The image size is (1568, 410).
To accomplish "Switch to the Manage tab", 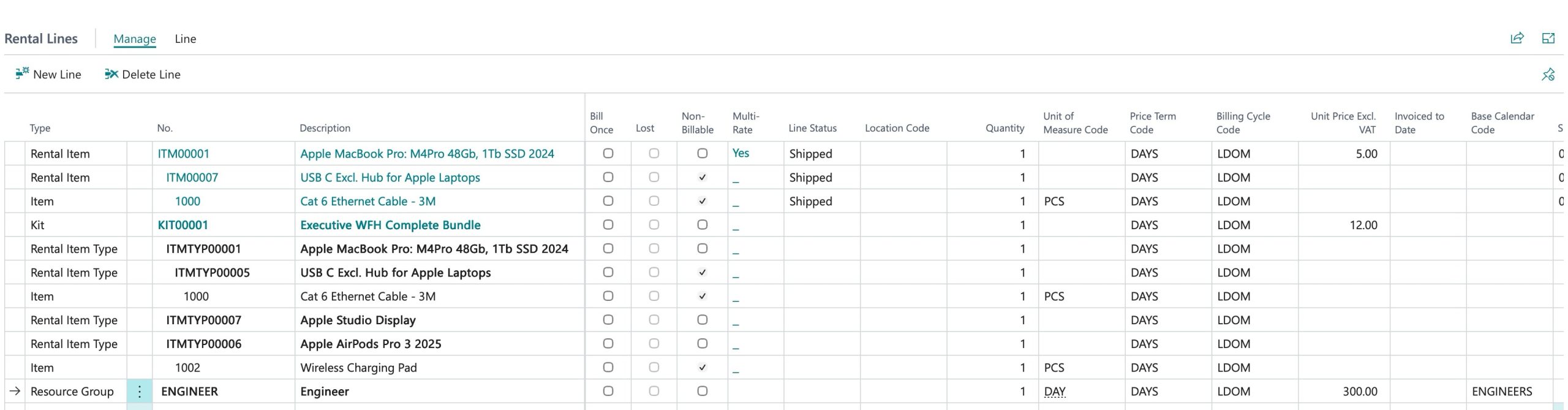I will click(135, 39).
